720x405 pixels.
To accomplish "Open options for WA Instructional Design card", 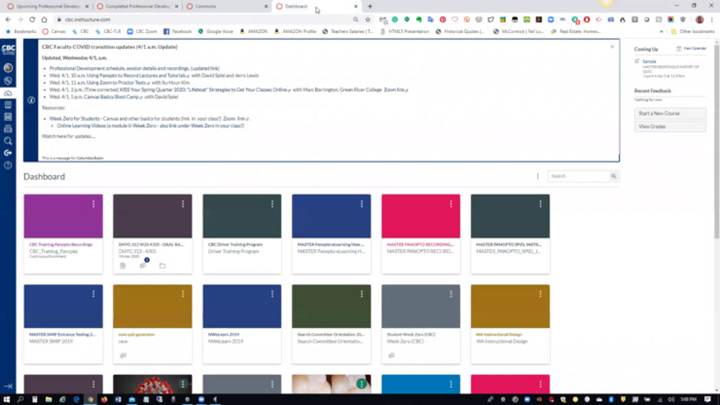I will click(540, 294).
